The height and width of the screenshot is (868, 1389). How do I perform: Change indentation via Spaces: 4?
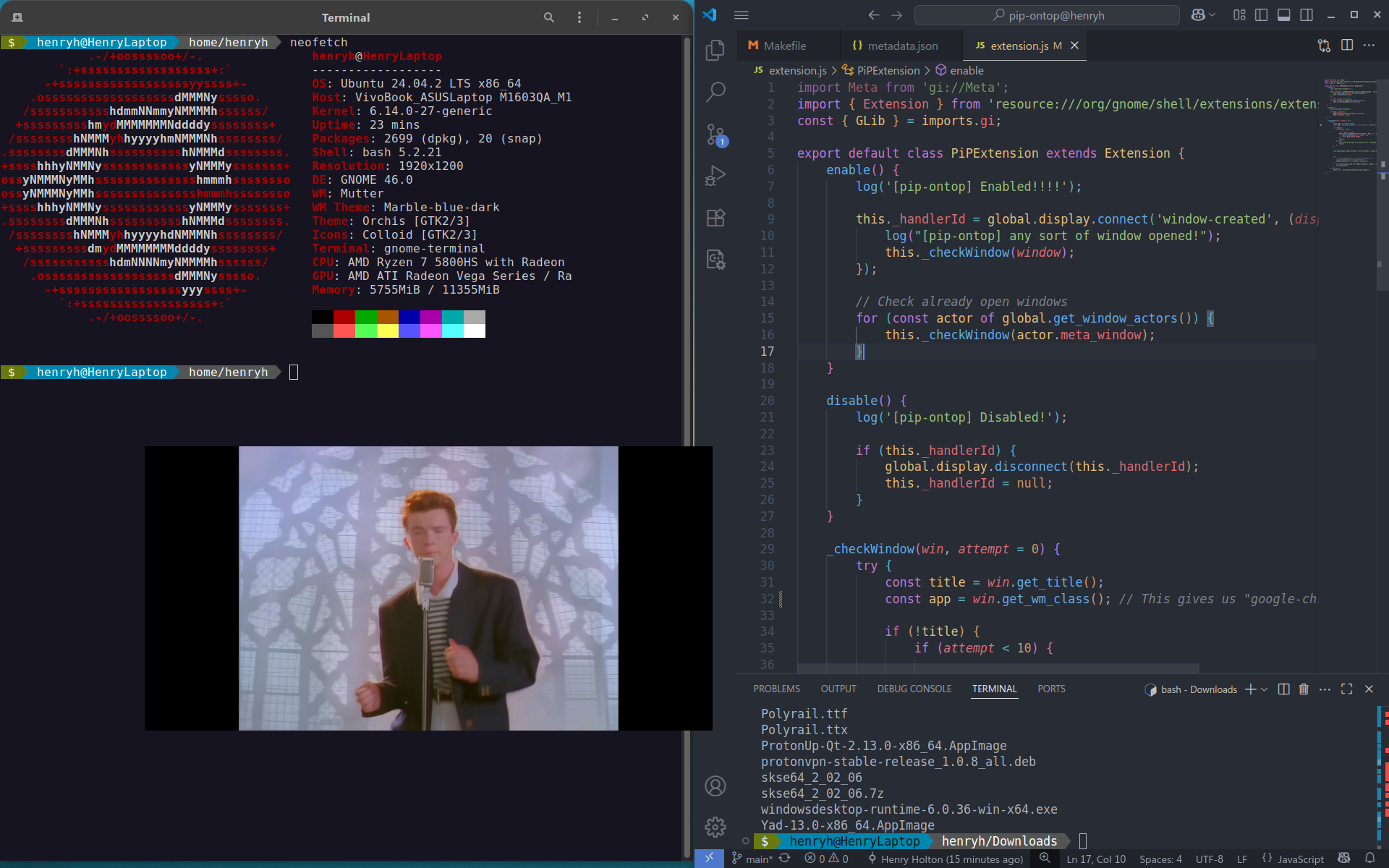point(1160,859)
